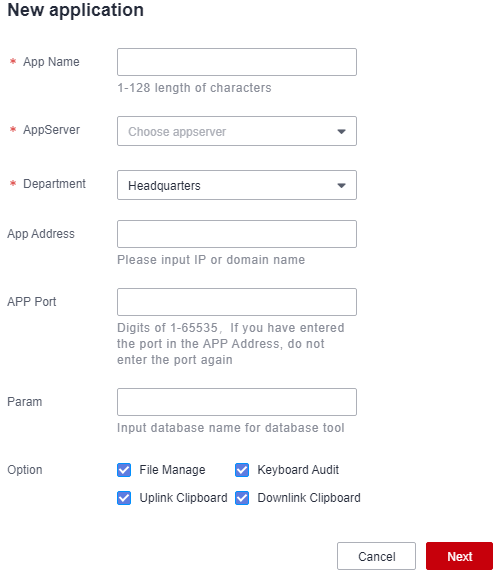
Task: Open the Choose appserver dropdown
Action: [x=237, y=131]
